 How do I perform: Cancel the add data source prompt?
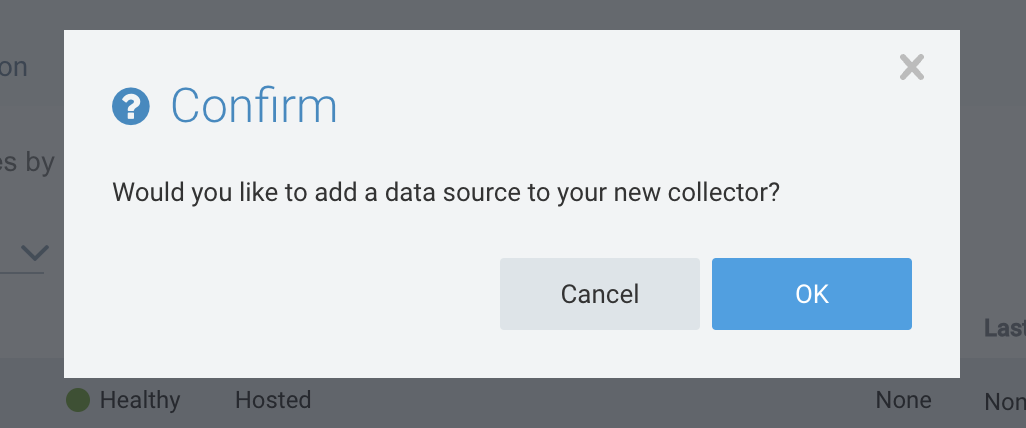(599, 294)
